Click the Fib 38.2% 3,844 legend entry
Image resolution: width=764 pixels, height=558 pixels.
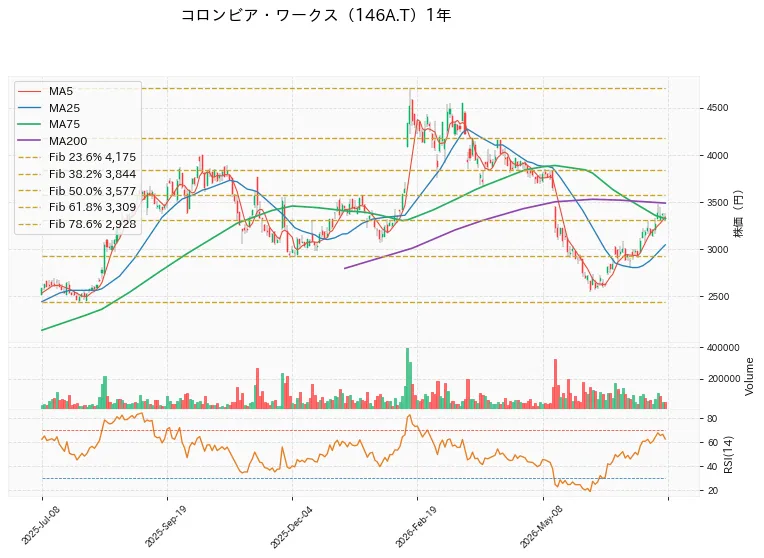76,174
